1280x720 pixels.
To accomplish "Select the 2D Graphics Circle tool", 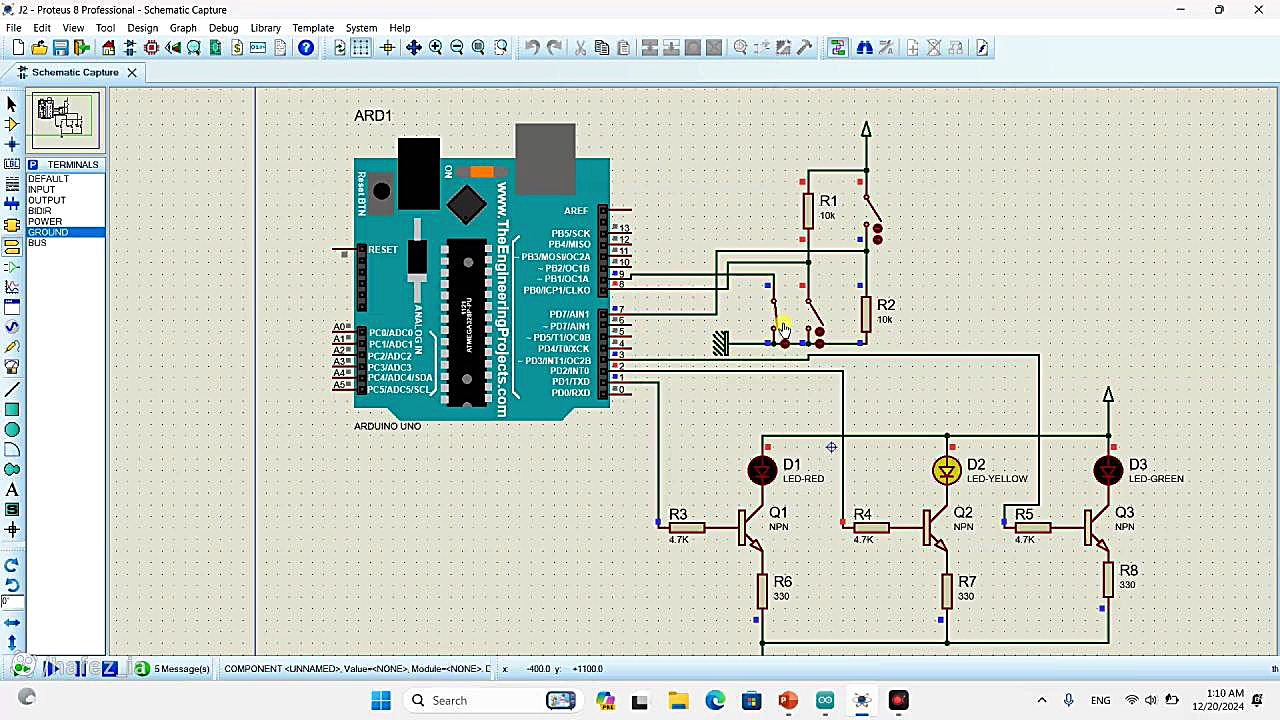I will (x=12, y=429).
